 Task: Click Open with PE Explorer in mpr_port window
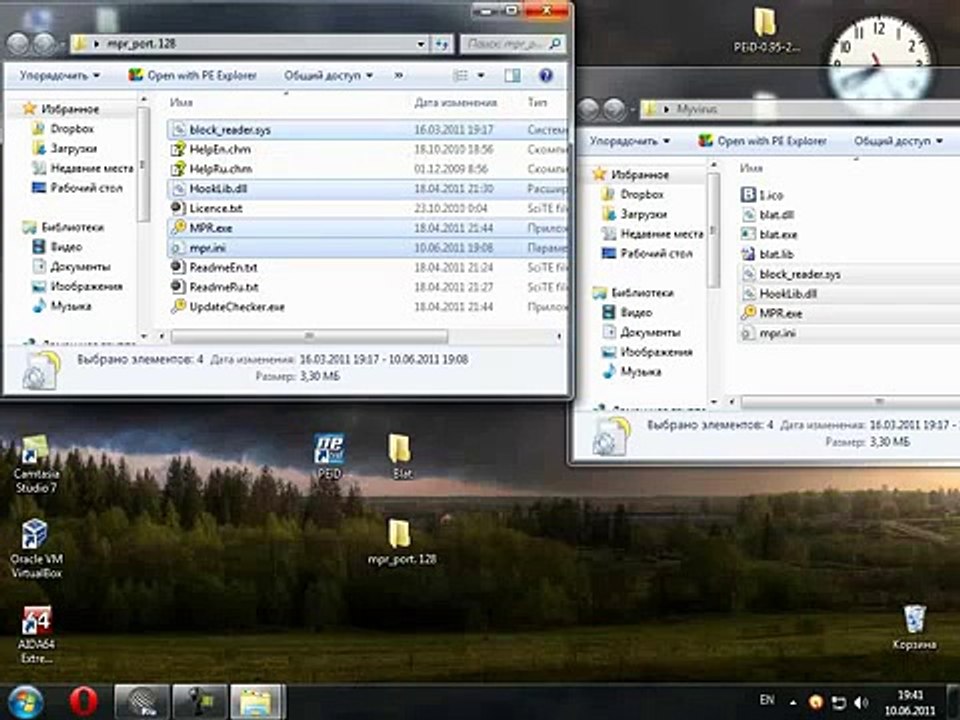pos(192,75)
